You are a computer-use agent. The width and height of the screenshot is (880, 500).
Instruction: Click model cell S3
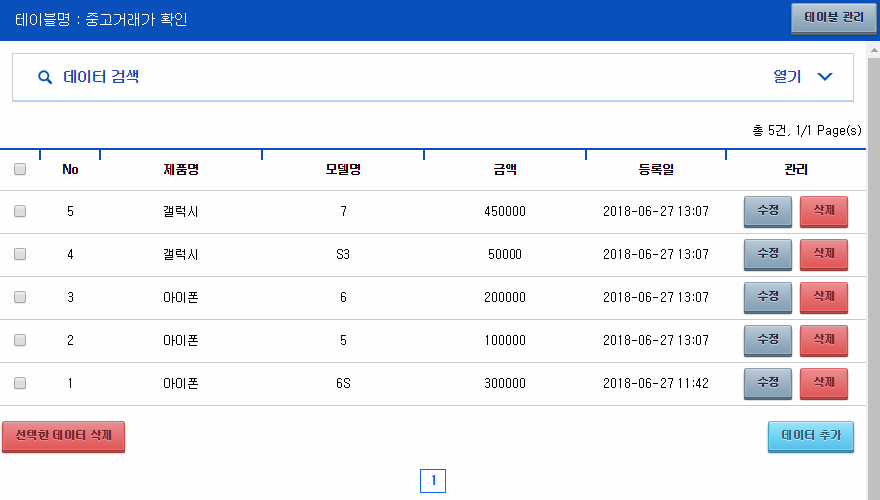343,254
